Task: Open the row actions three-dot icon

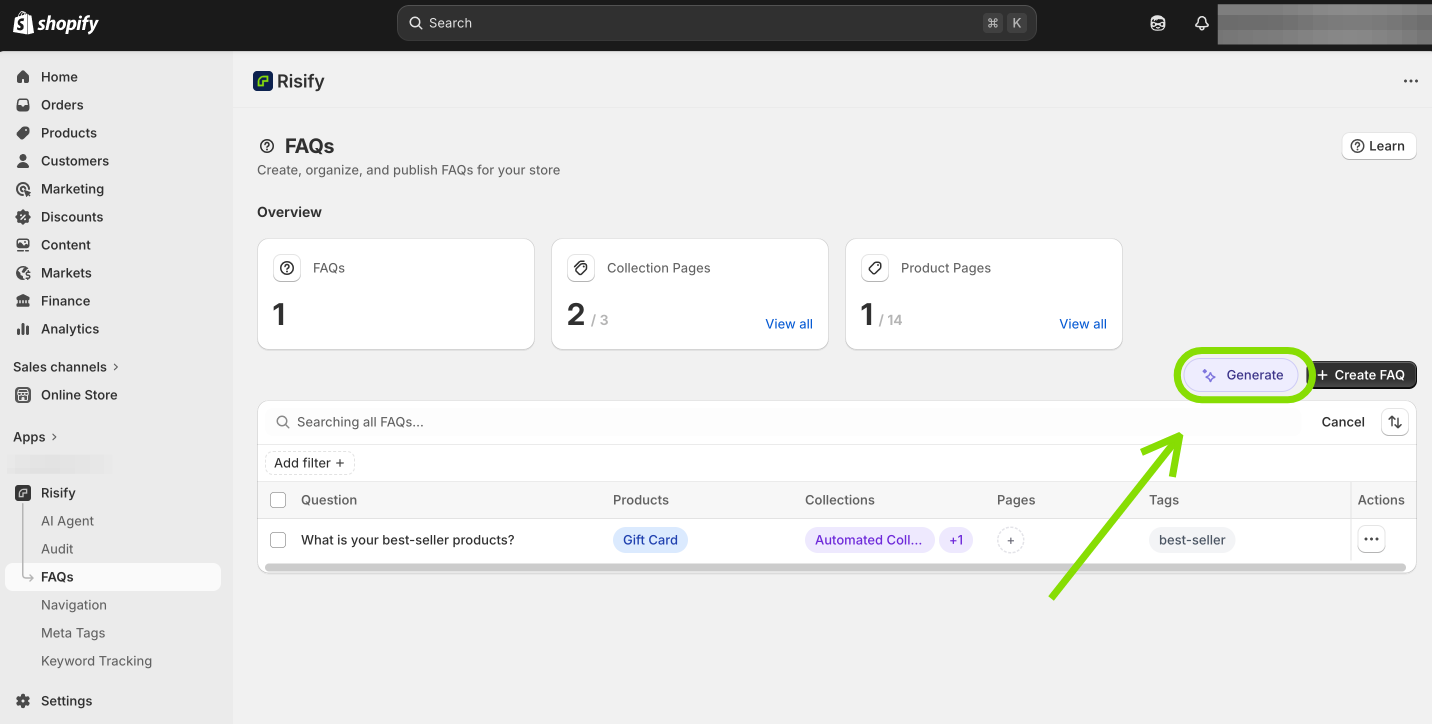Action: [x=1371, y=540]
